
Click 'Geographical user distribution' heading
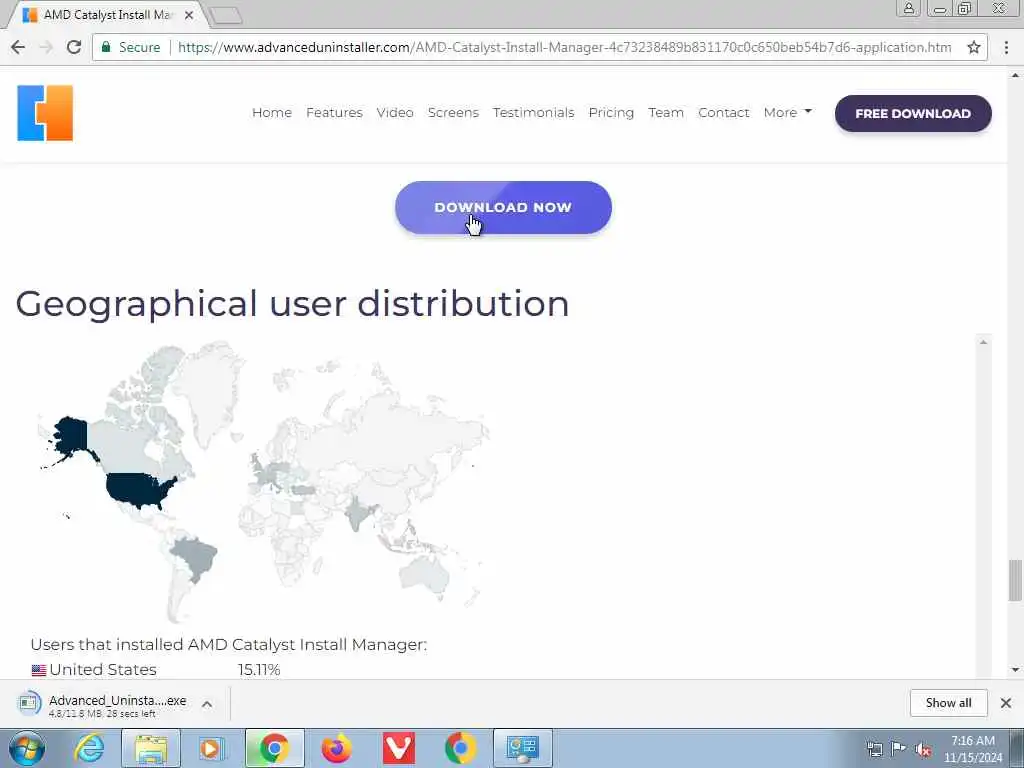(x=292, y=304)
